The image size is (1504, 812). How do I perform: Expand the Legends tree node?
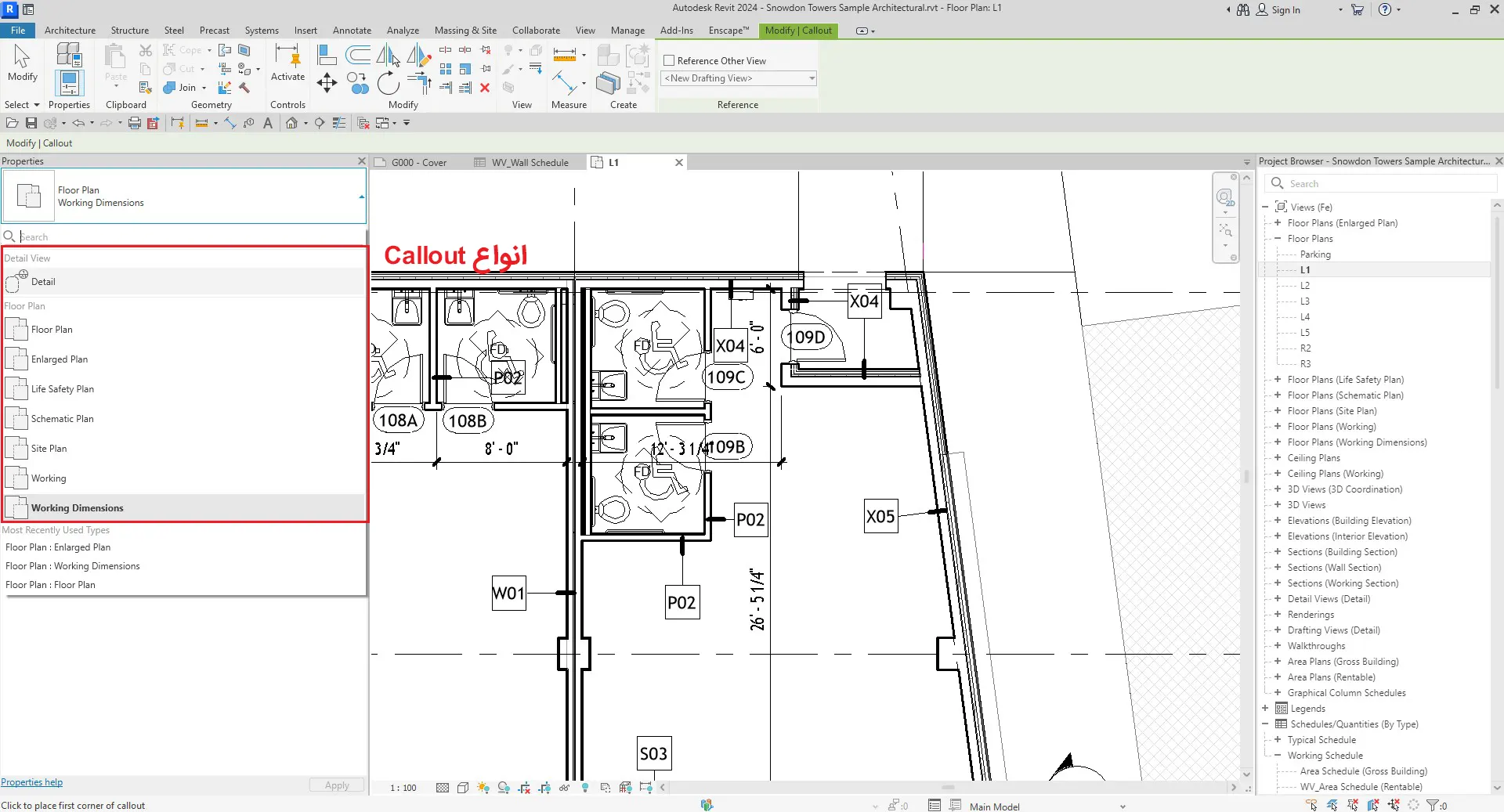[x=1265, y=709]
